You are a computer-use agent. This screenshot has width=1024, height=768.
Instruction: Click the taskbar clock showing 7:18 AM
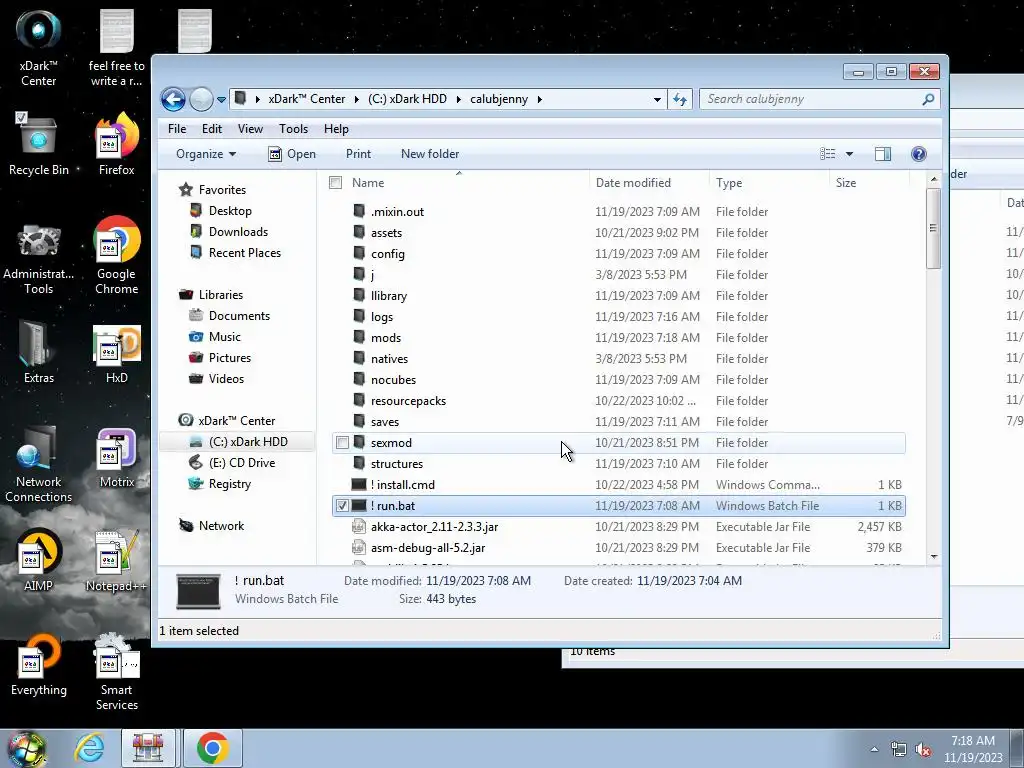click(x=972, y=749)
